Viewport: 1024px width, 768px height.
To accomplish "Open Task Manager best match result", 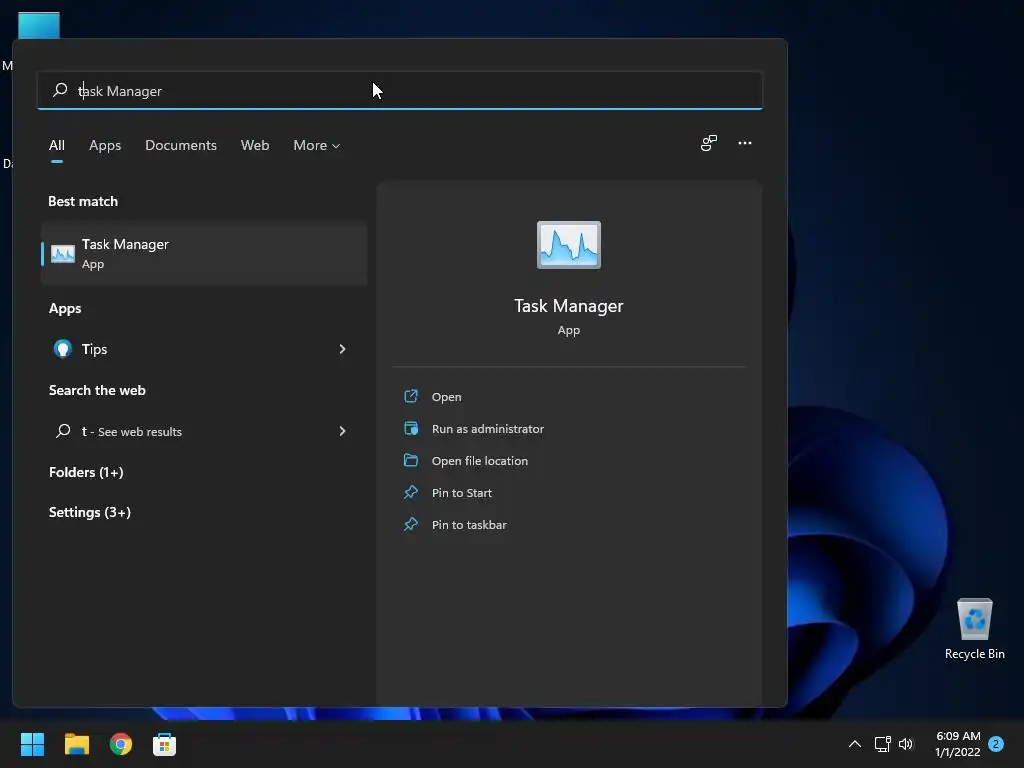I will (204, 253).
